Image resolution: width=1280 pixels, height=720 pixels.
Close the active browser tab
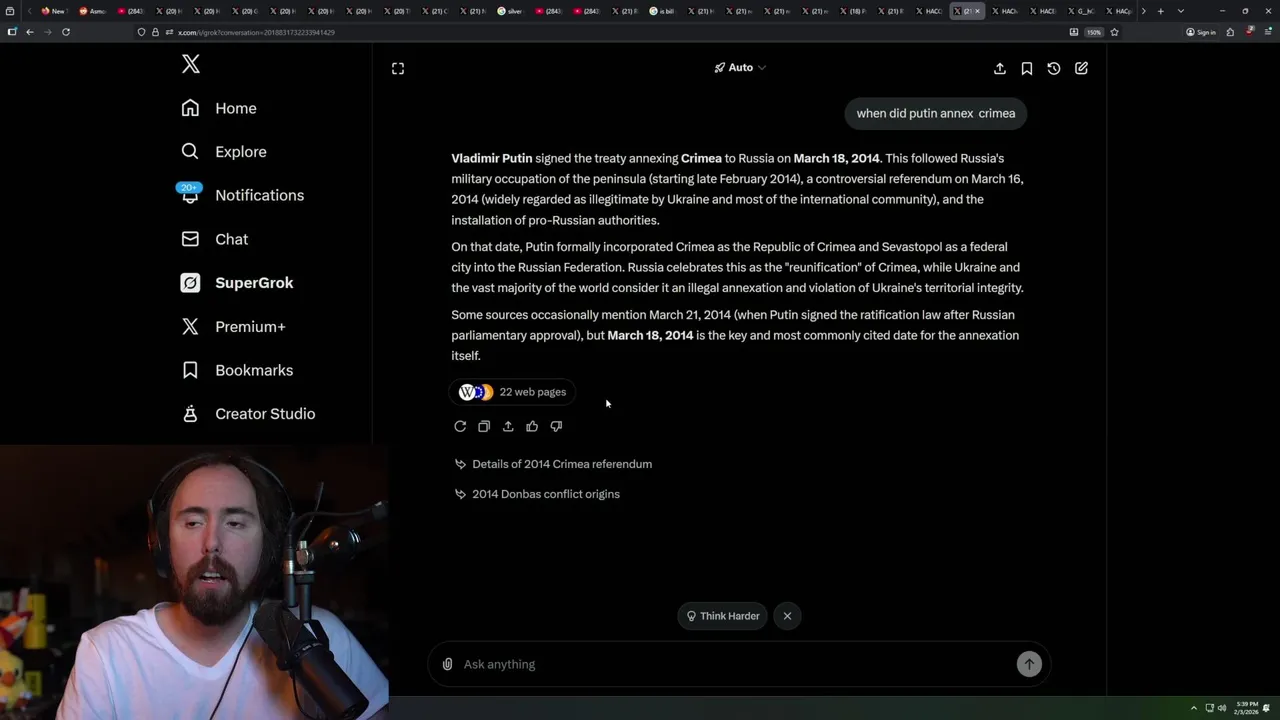pyautogui.click(x=978, y=11)
